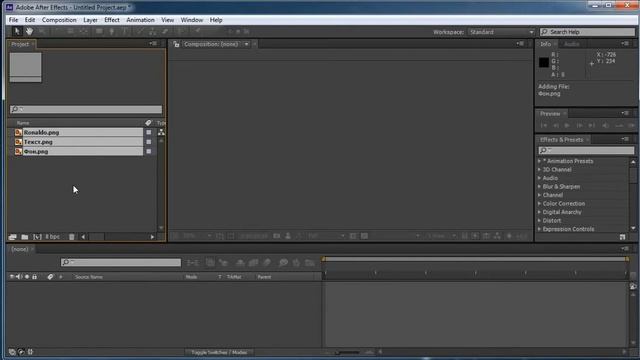Viewport: 640px width, 360px height.
Task: Select the Zoom tool in toolbar
Action: point(42,31)
